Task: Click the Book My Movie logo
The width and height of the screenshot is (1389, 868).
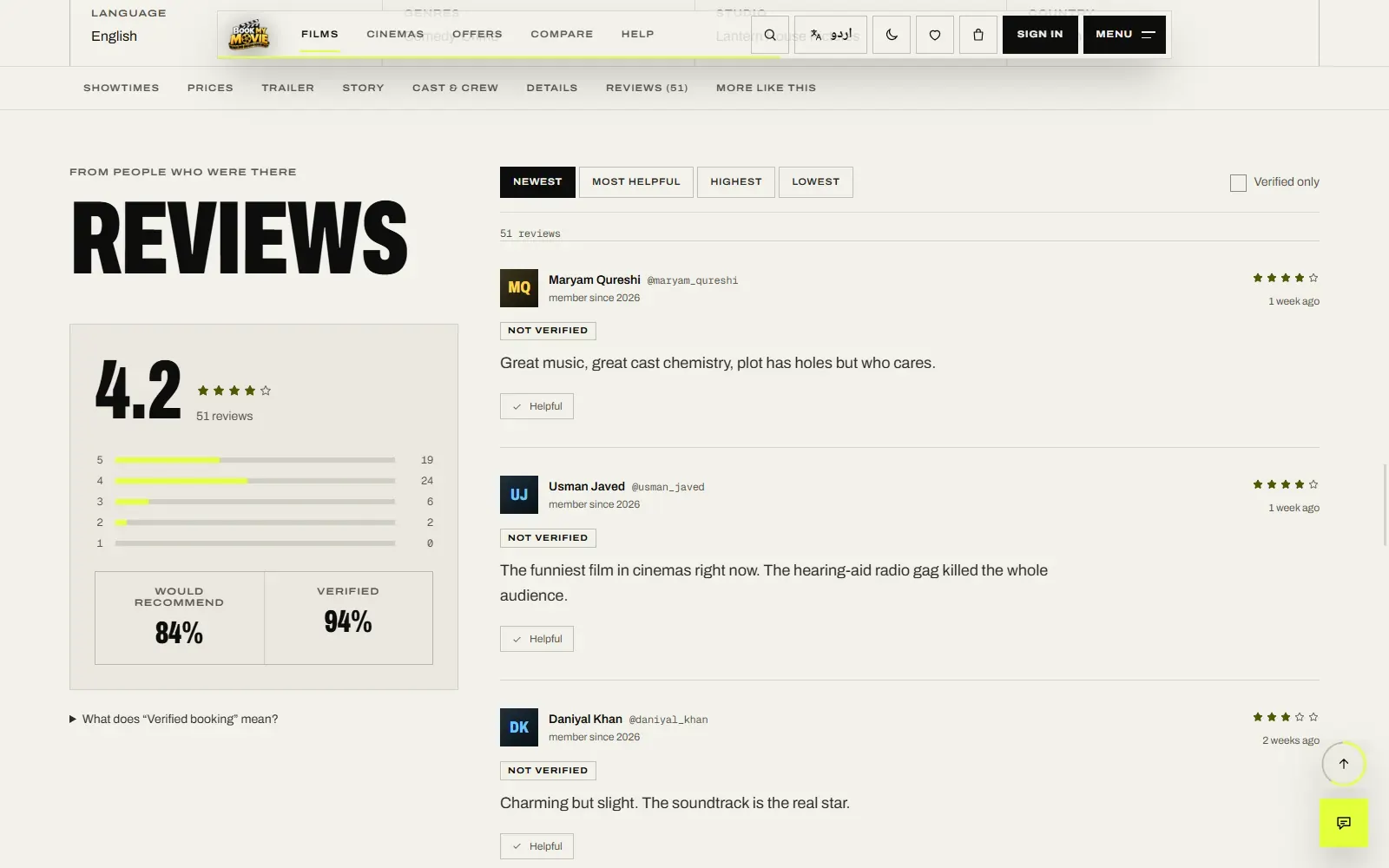Action: (249, 35)
